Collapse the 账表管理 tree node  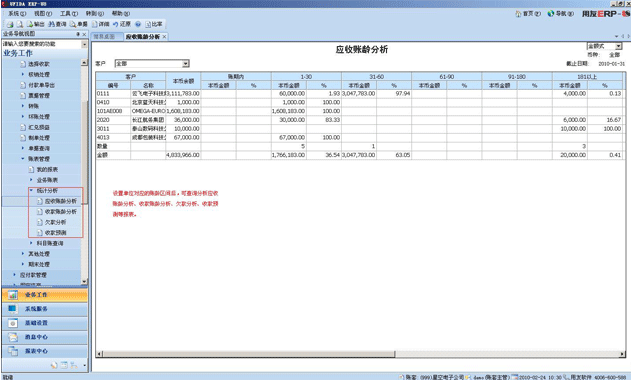23,159
